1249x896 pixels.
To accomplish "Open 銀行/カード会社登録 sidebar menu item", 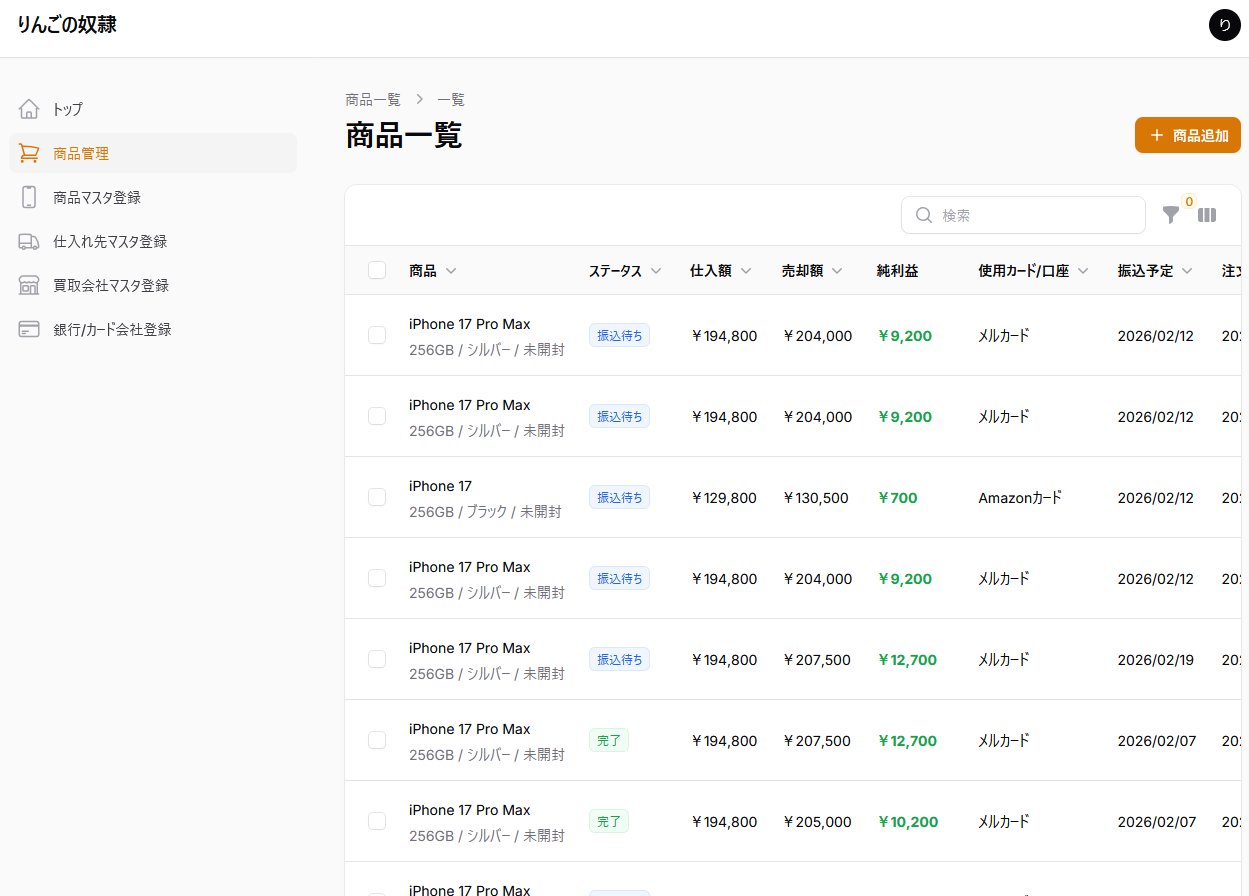I will [112, 329].
